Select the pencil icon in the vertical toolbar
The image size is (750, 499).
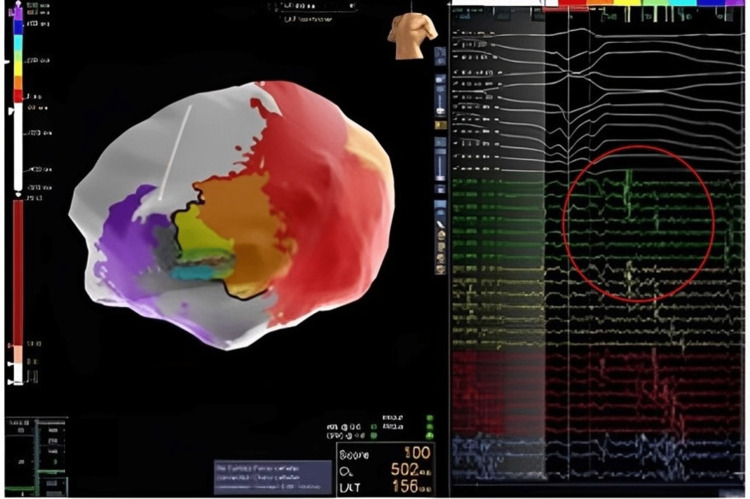440,223
